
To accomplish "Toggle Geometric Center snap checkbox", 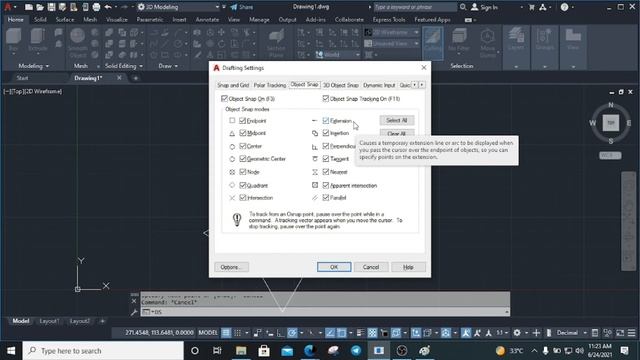I will (242, 159).
